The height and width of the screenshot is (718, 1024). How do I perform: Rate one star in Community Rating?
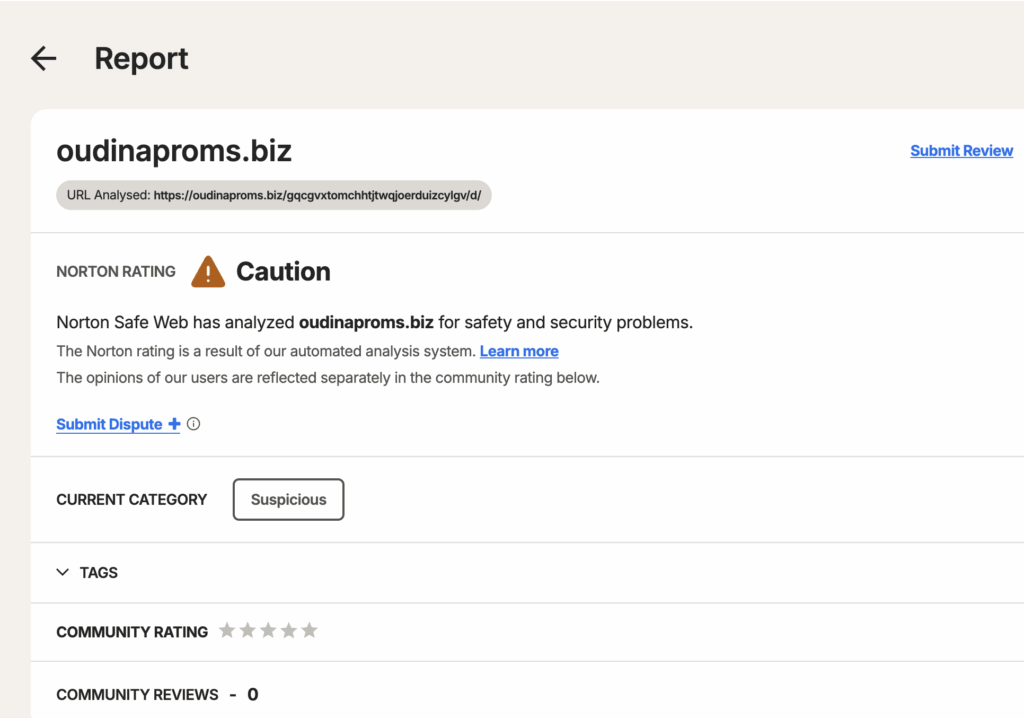click(227, 630)
